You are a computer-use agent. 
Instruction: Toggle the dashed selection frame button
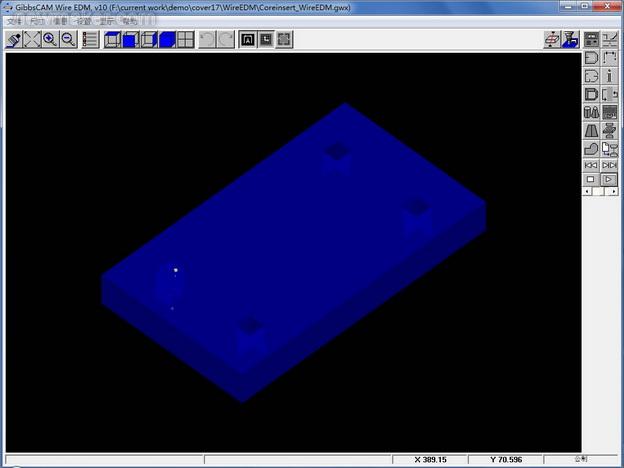(x=284, y=39)
